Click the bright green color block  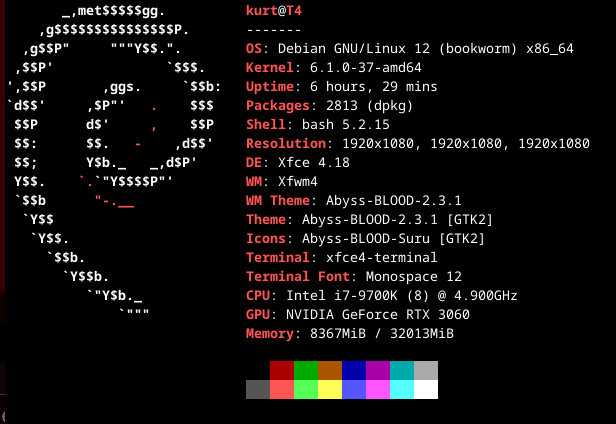click(306, 389)
